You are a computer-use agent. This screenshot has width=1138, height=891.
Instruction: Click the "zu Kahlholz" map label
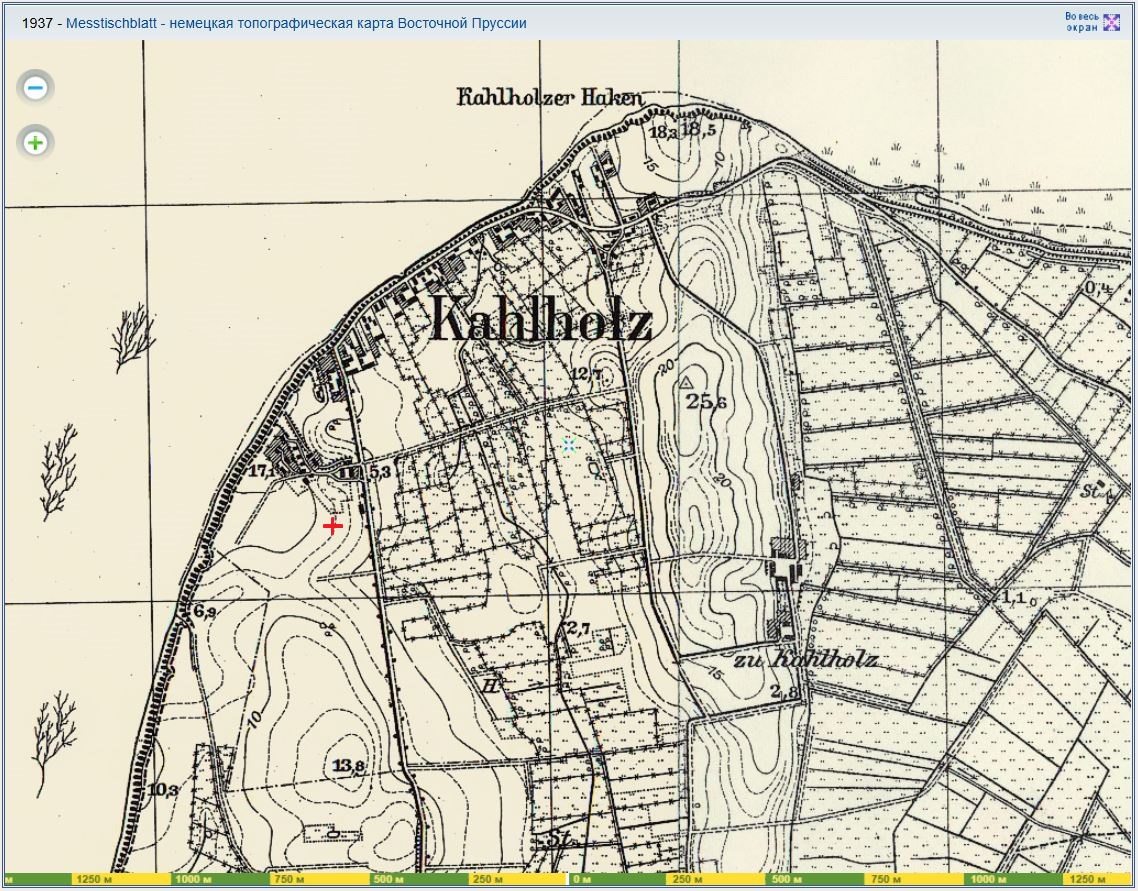pos(805,660)
